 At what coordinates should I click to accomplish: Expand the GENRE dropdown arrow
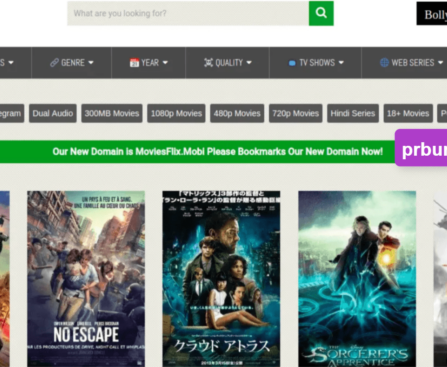click(91, 63)
